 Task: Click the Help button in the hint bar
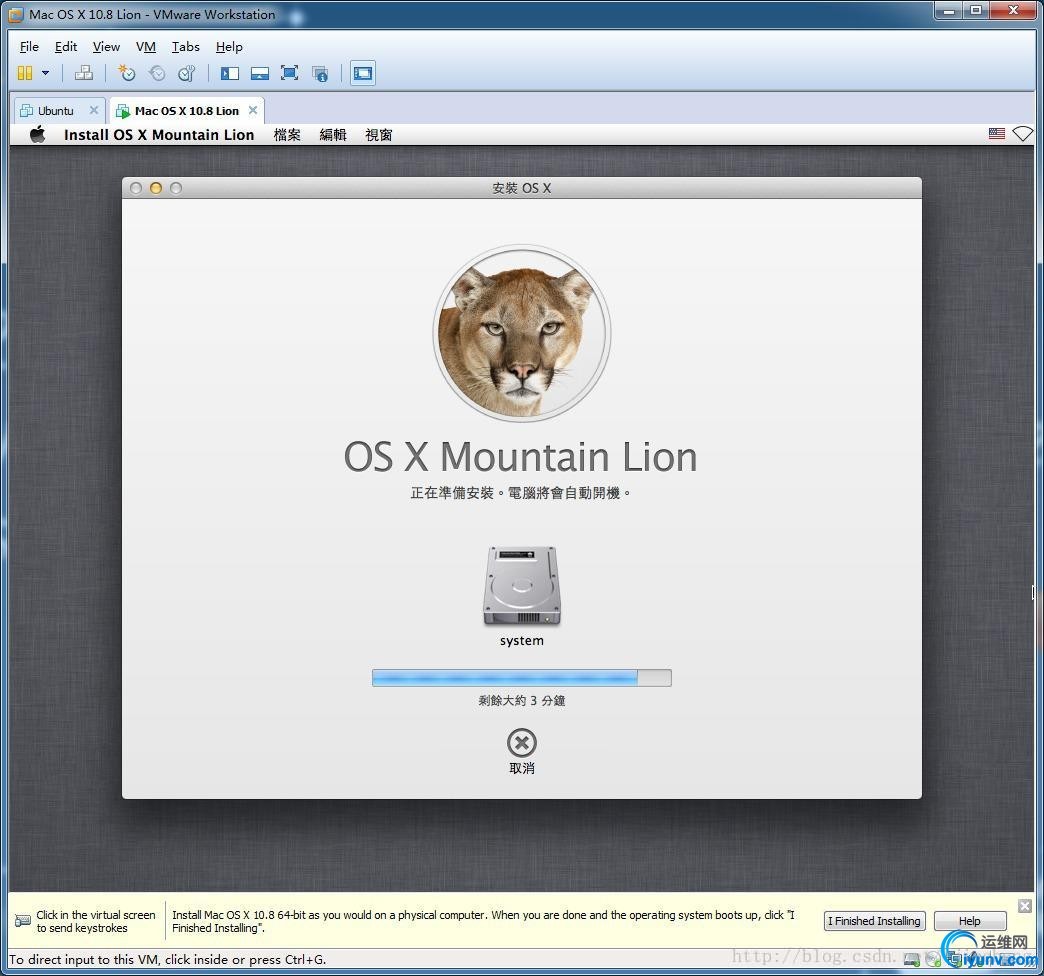pos(969,921)
